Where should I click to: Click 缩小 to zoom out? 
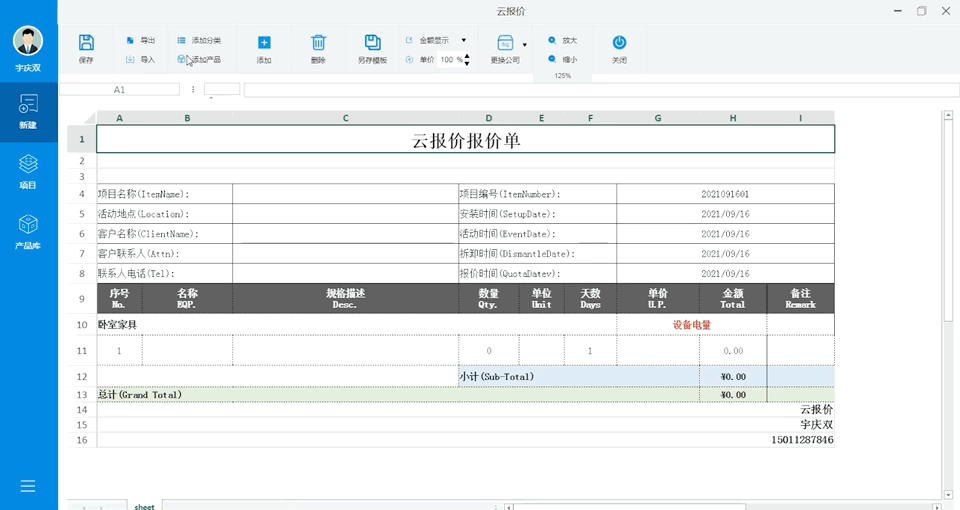(x=563, y=59)
